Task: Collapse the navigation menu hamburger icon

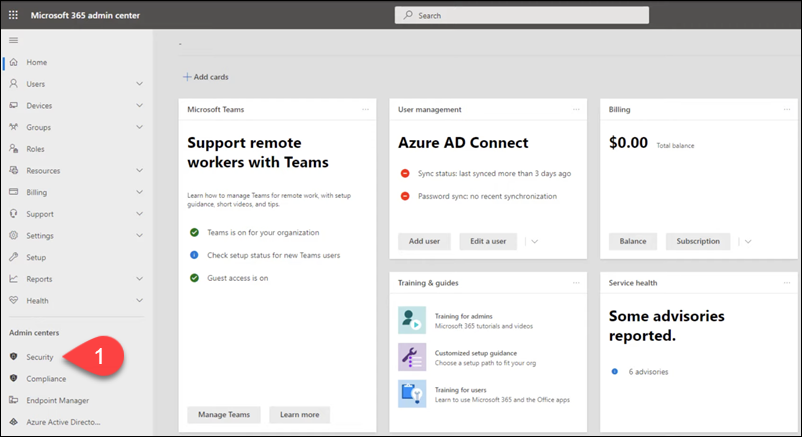Action: (13, 40)
